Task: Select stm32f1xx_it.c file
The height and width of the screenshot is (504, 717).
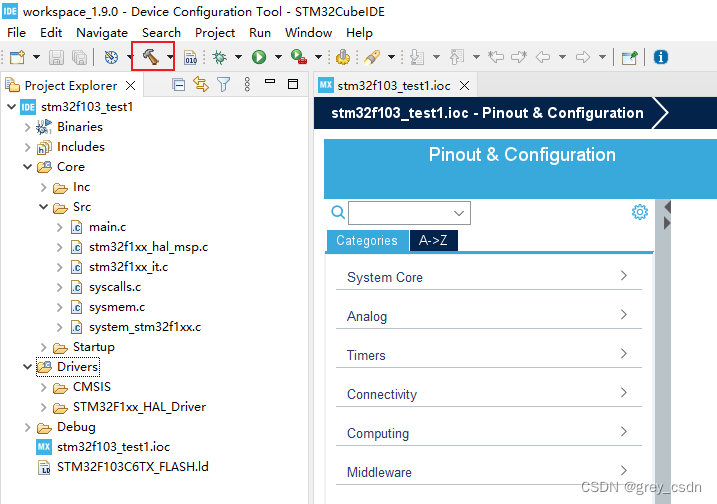Action: (128, 267)
